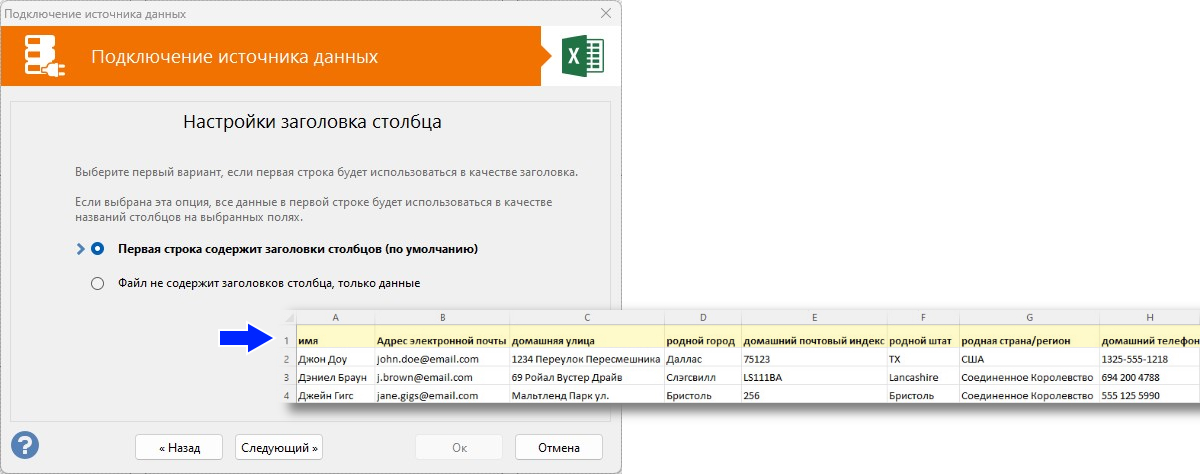This screenshot has height=474, width=1200.
Task: Click cell 'jane.gigs@email.com'
Action: coord(442,396)
